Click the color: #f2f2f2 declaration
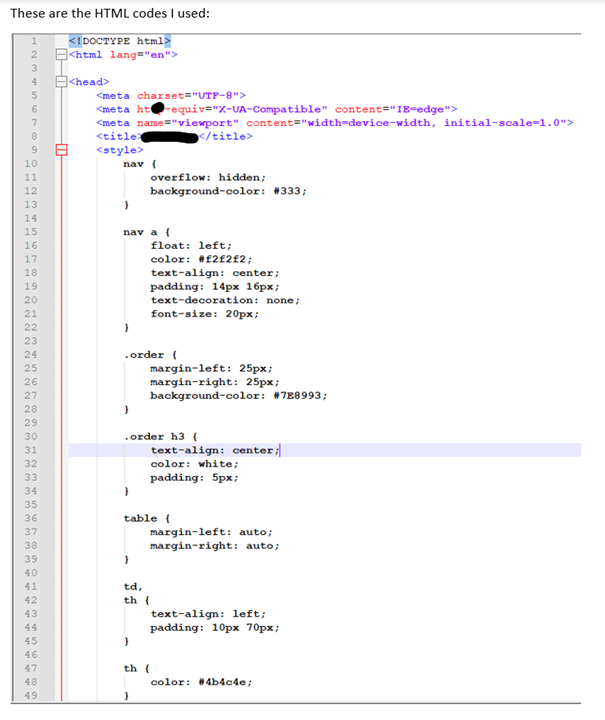Screen dimensions: 605x720 202,259
